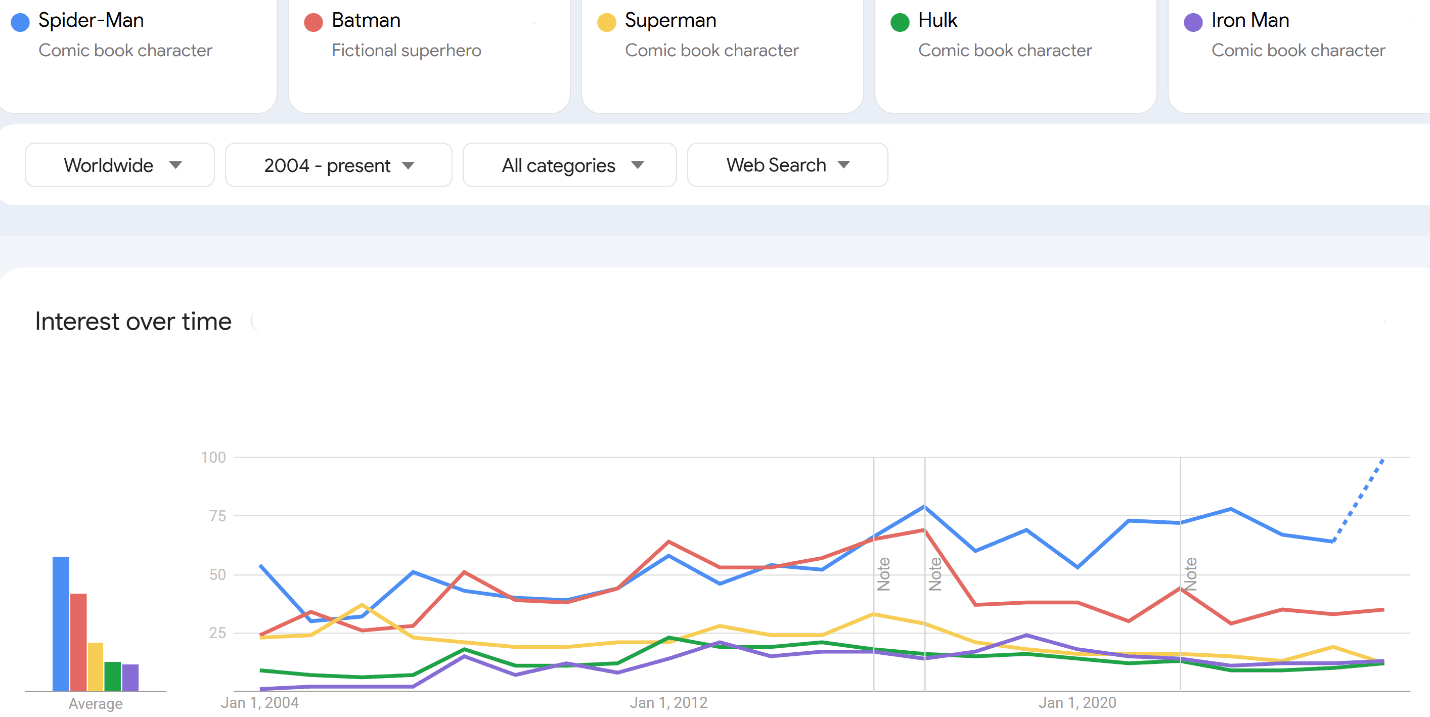The height and width of the screenshot is (717, 1430).
Task: Open the 2004 - present time range dropdown
Action: point(339,165)
